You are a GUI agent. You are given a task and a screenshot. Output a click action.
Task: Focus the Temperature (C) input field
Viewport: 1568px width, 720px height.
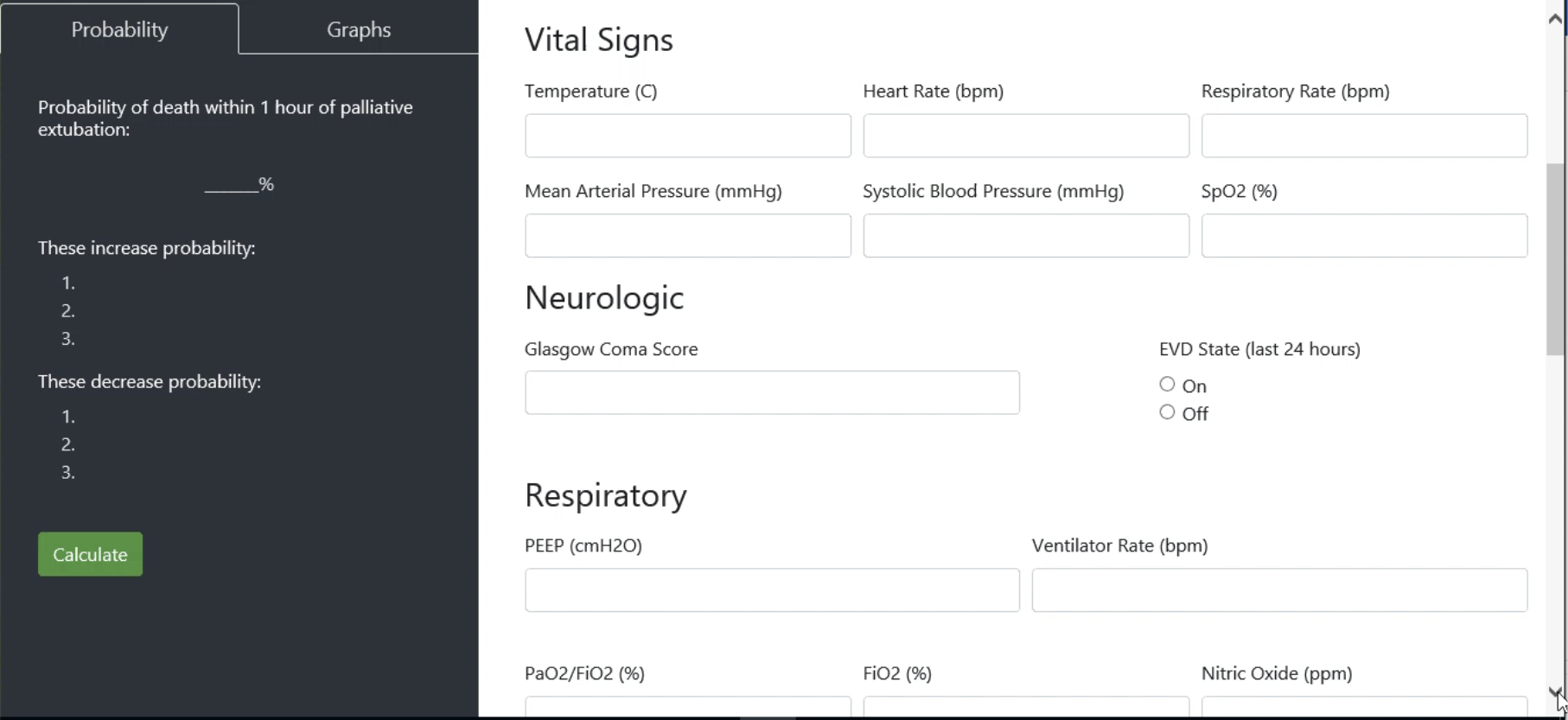(687, 136)
